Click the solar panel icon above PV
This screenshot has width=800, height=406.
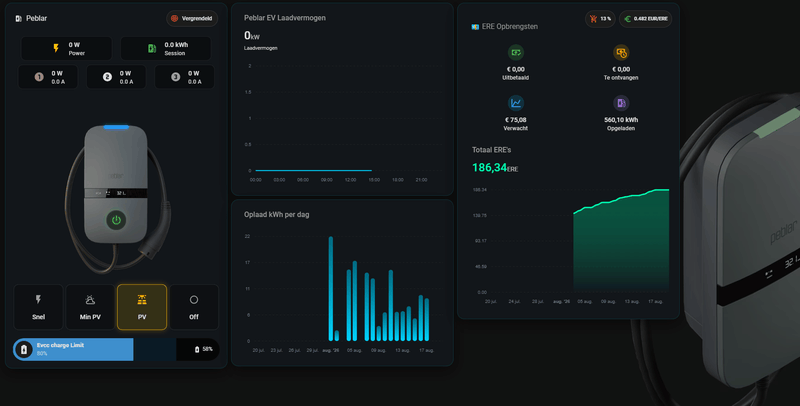coord(142,299)
